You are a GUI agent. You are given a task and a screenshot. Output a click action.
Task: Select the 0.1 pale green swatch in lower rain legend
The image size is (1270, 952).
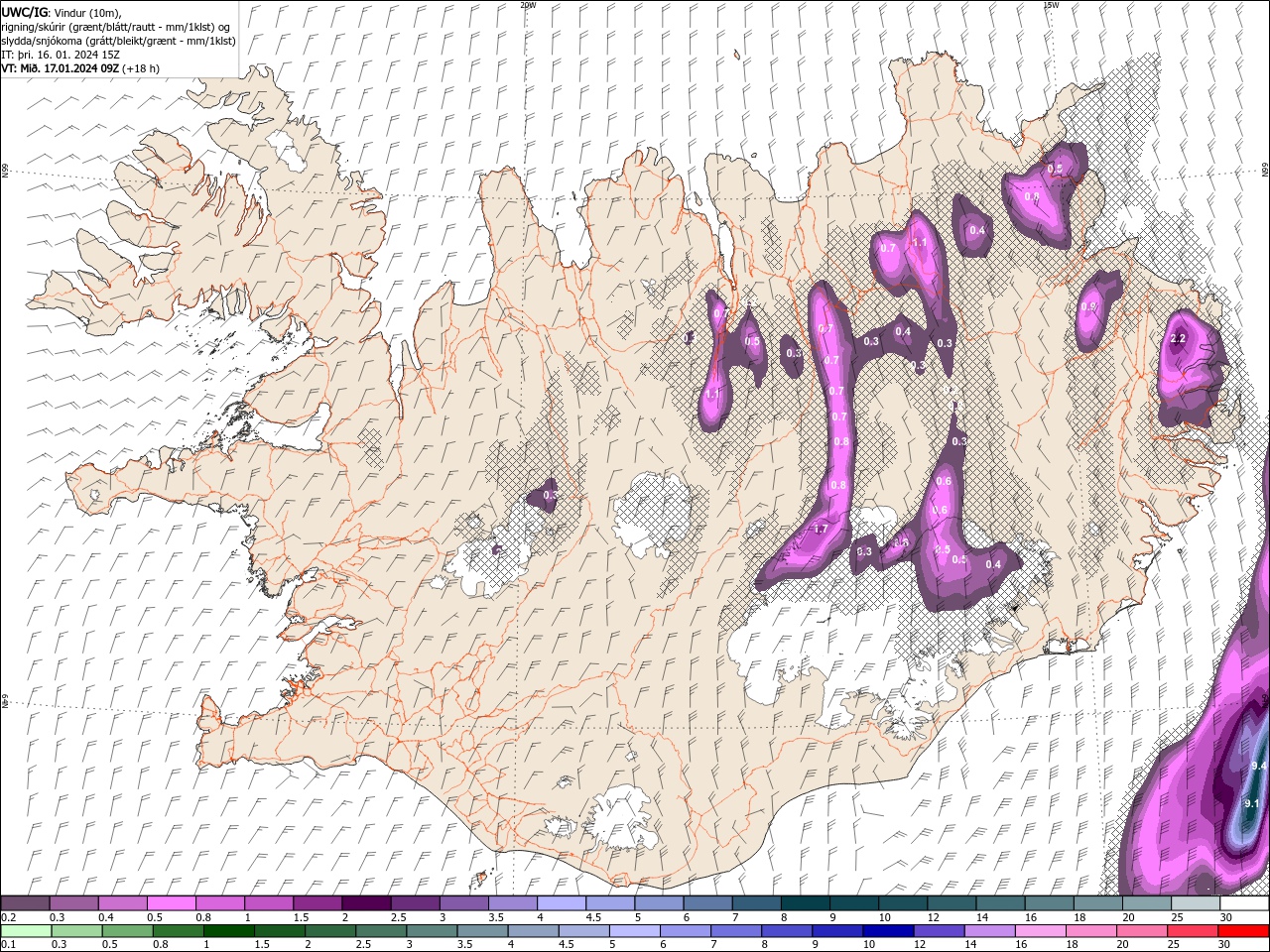tap(26, 931)
